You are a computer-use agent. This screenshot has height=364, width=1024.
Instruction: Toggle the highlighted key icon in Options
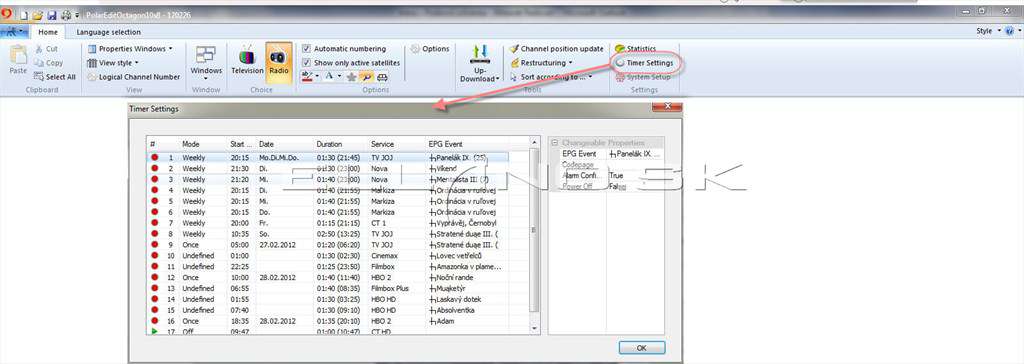click(367, 77)
